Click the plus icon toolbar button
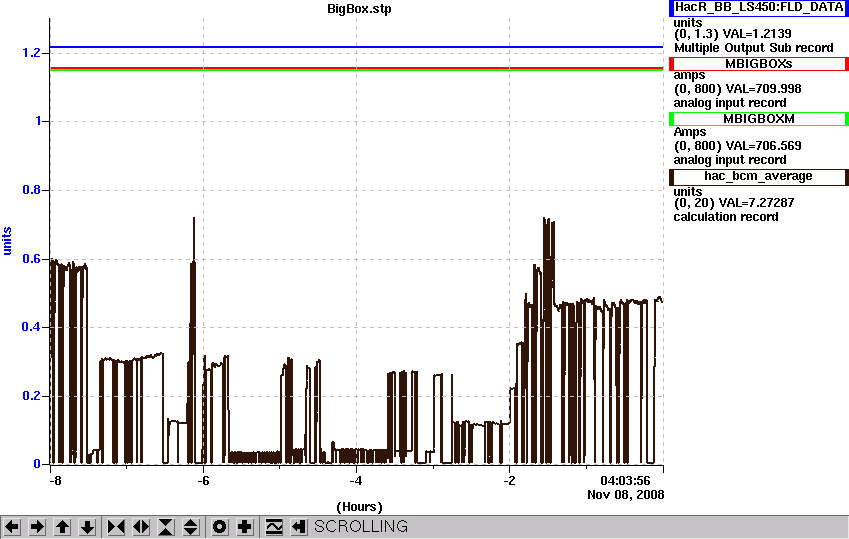Viewport: 849px width, 539px height. (x=245, y=527)
